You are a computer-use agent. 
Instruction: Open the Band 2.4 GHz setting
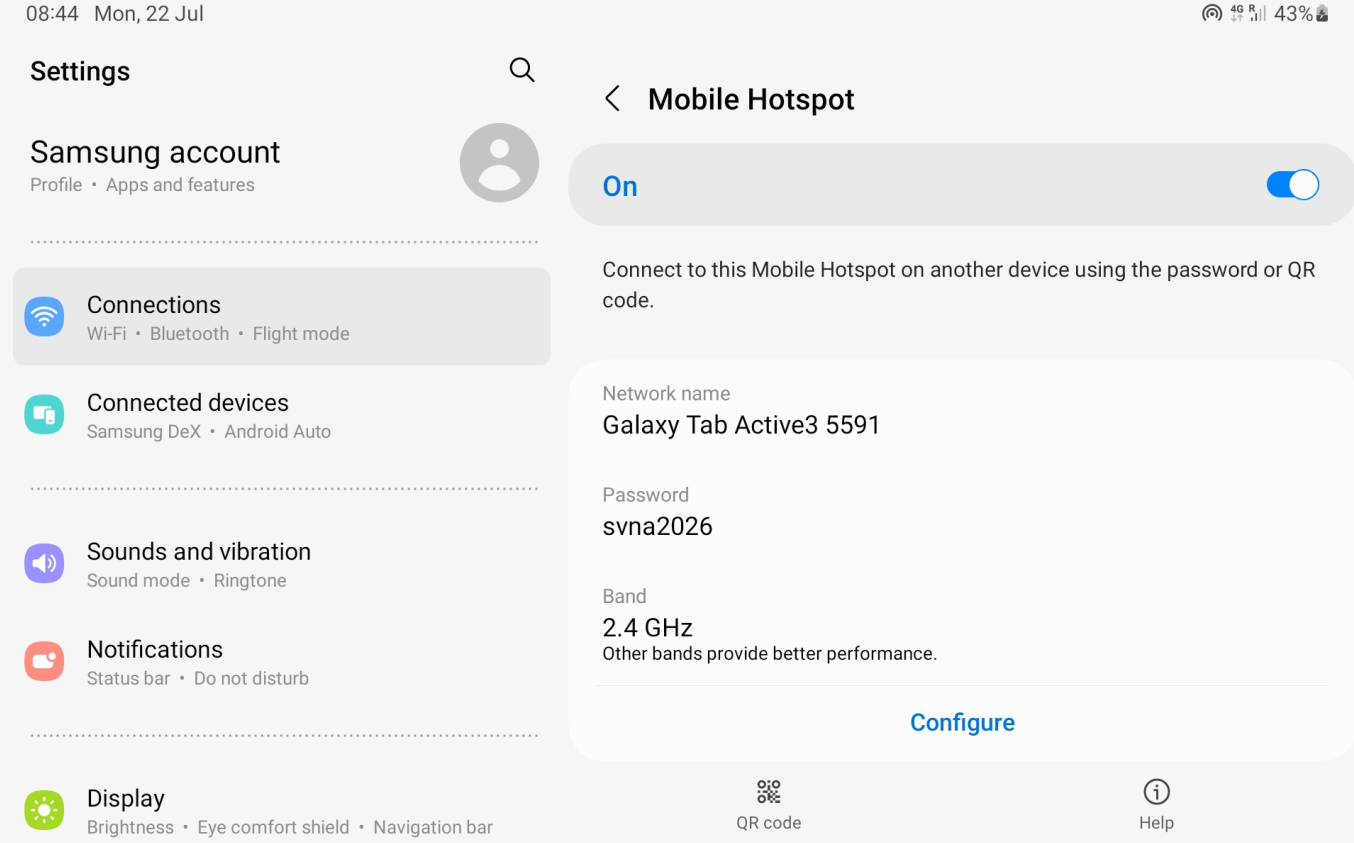961,626
